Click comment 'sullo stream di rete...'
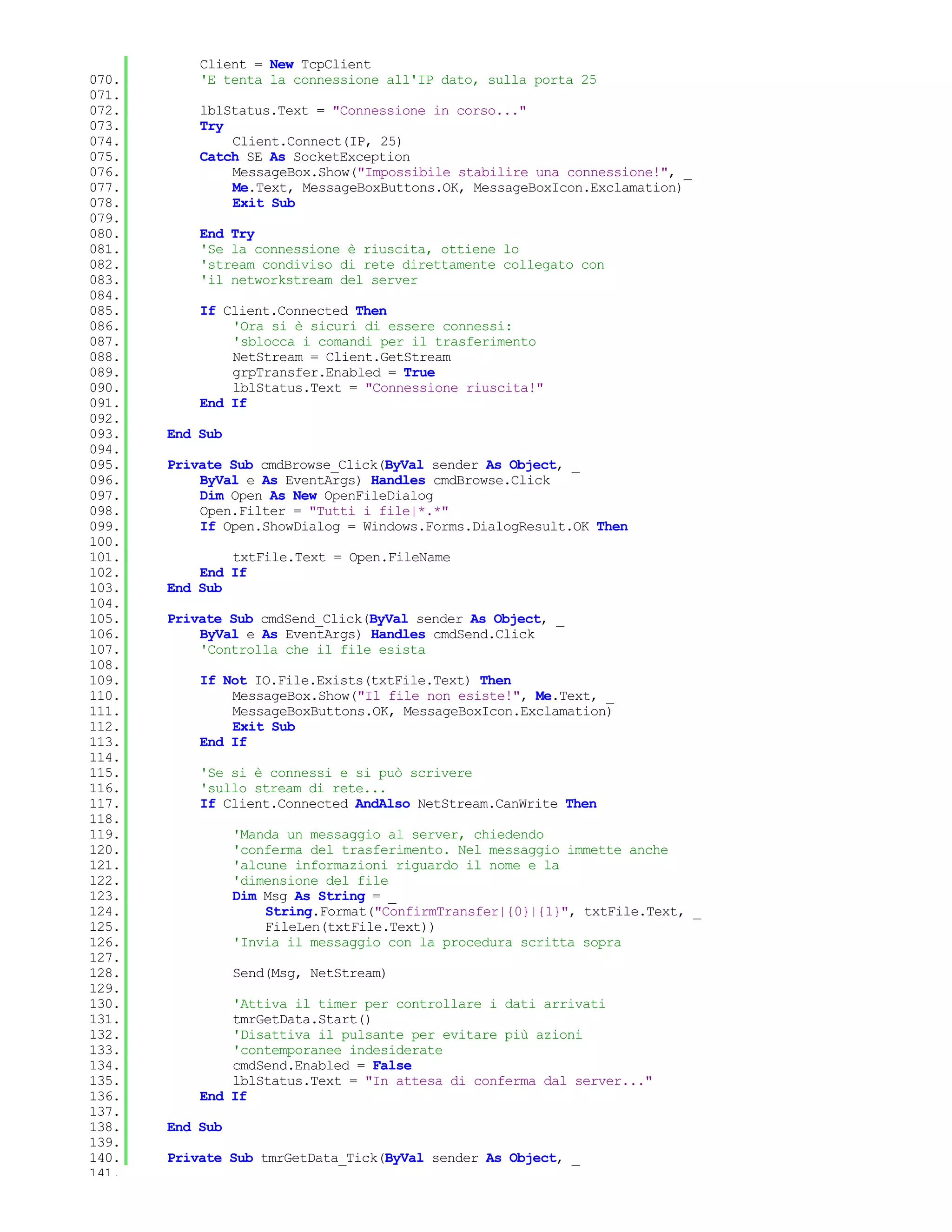This screenshot has width=952, height=1232. 293,788
